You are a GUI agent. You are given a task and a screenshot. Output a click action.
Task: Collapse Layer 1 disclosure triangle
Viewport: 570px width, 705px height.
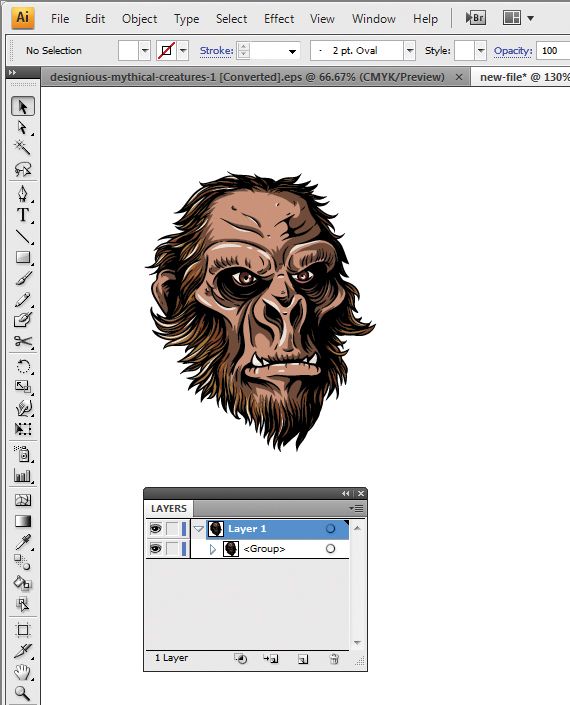(x=199, y=529)
